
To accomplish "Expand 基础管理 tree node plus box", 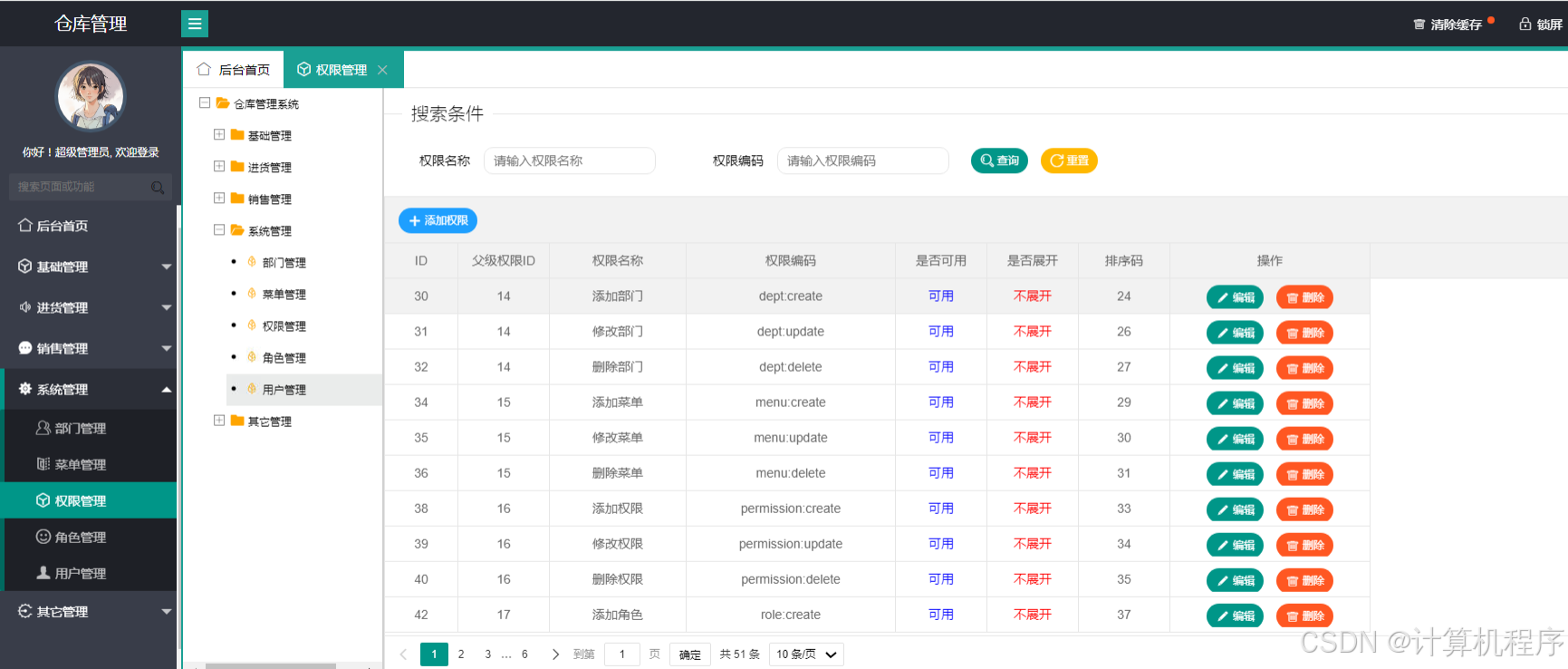I will (219, 134).
